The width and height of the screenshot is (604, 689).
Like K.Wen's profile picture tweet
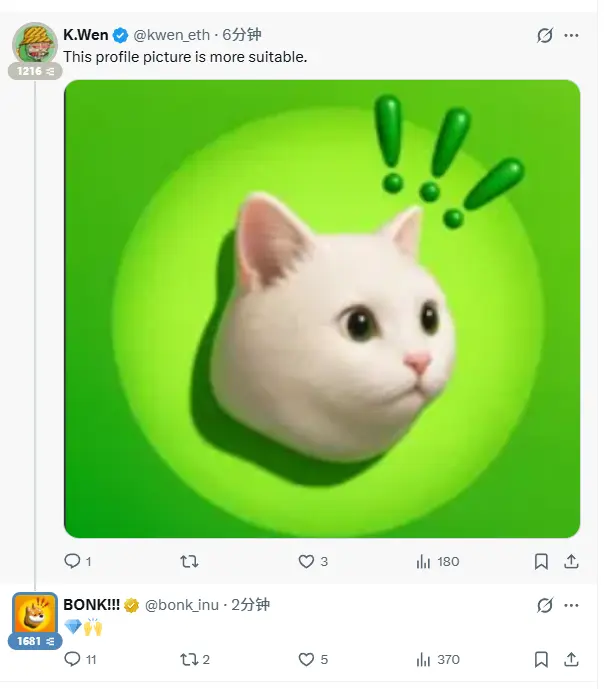point(313,561)
